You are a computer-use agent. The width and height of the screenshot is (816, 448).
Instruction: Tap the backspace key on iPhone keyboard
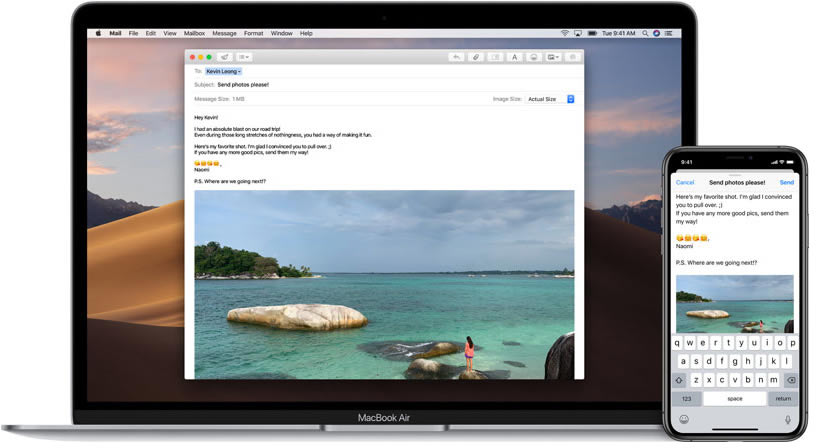[791, 380]
